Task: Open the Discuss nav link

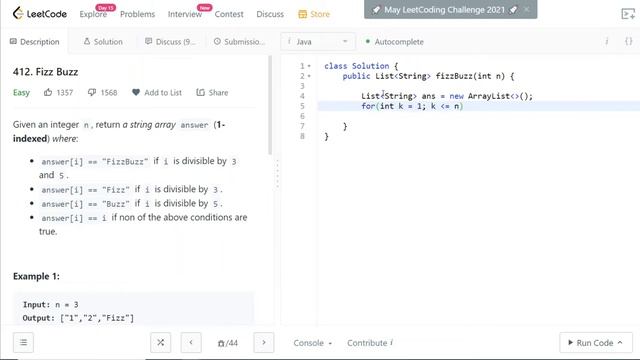Action: 270,14
